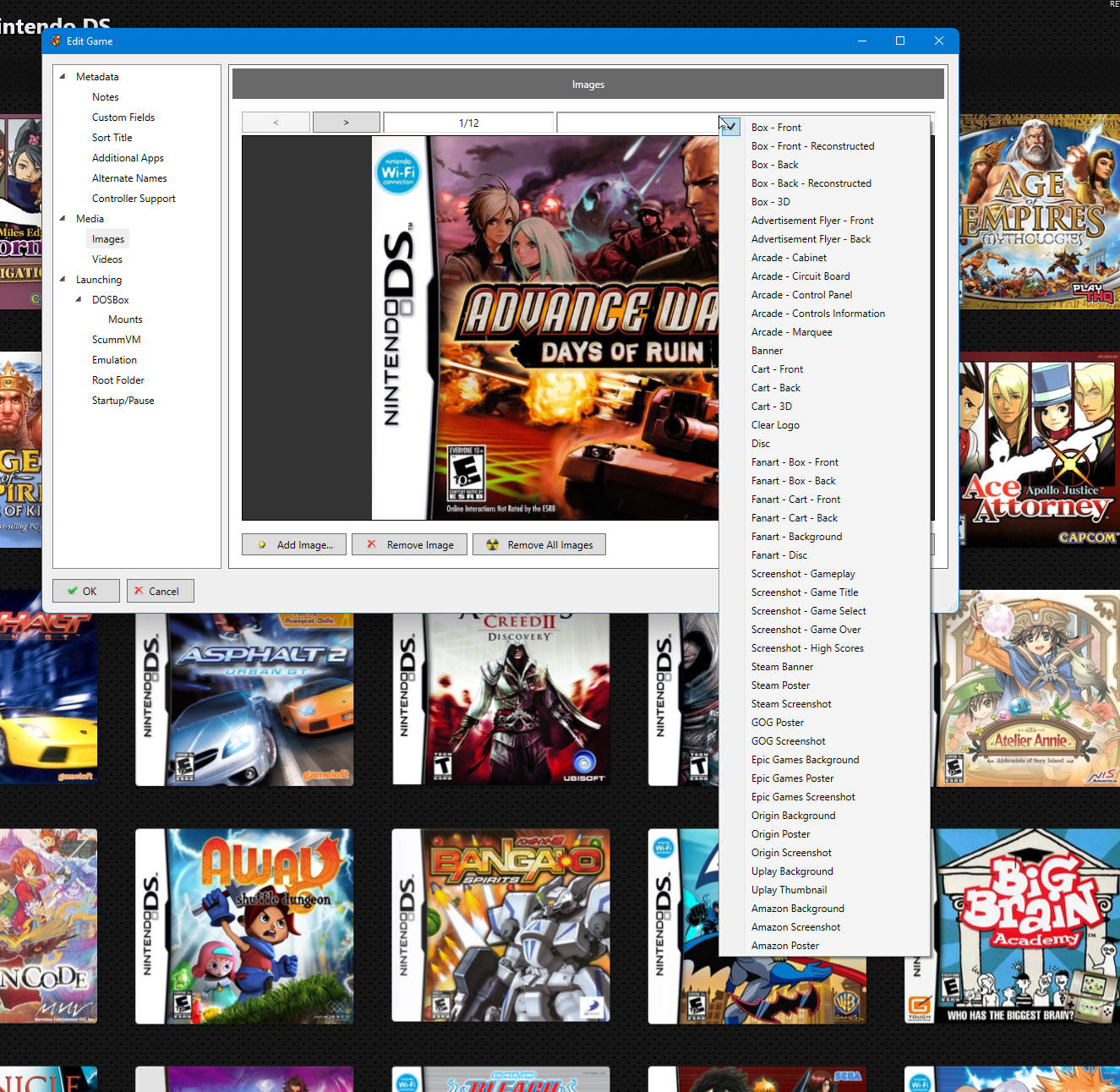This screenshot has width=1120, height=1092.
Task: Select Arcade - Cabinet option
Action: pyautogui.click(x=825, y=258)
